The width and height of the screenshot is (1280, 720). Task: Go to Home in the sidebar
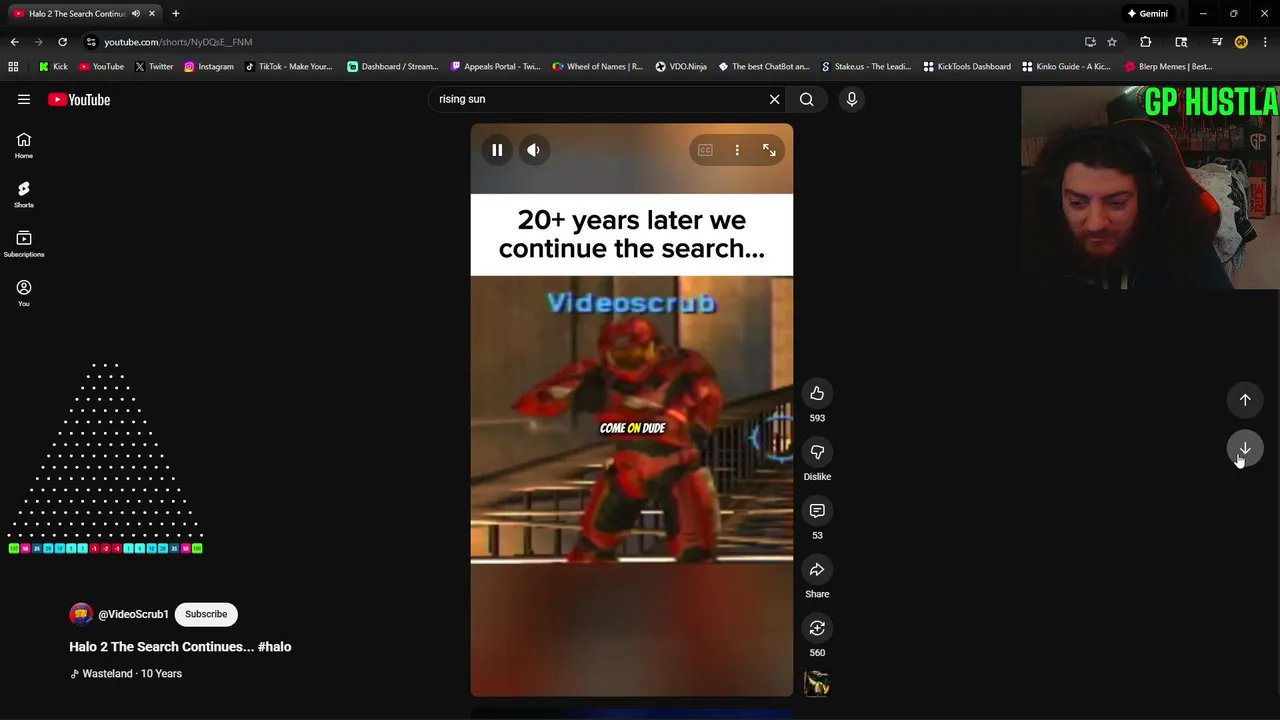point(24,146)
